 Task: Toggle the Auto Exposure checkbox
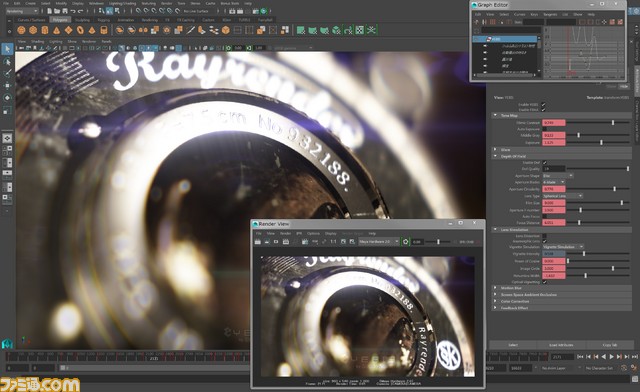[x=544, y=129]
